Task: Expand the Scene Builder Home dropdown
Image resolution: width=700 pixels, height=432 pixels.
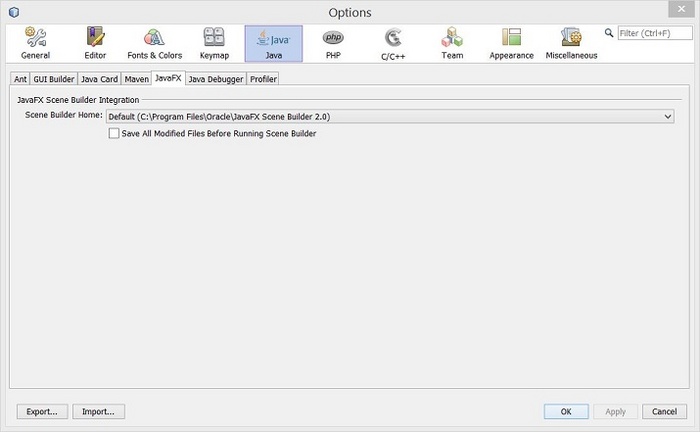Action: pyautogui.click(x=667, y=116)
